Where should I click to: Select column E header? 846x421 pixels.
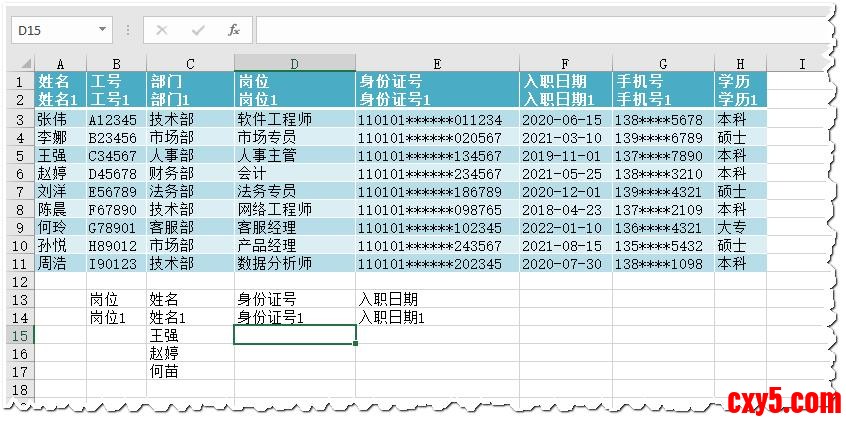point(437,64)
